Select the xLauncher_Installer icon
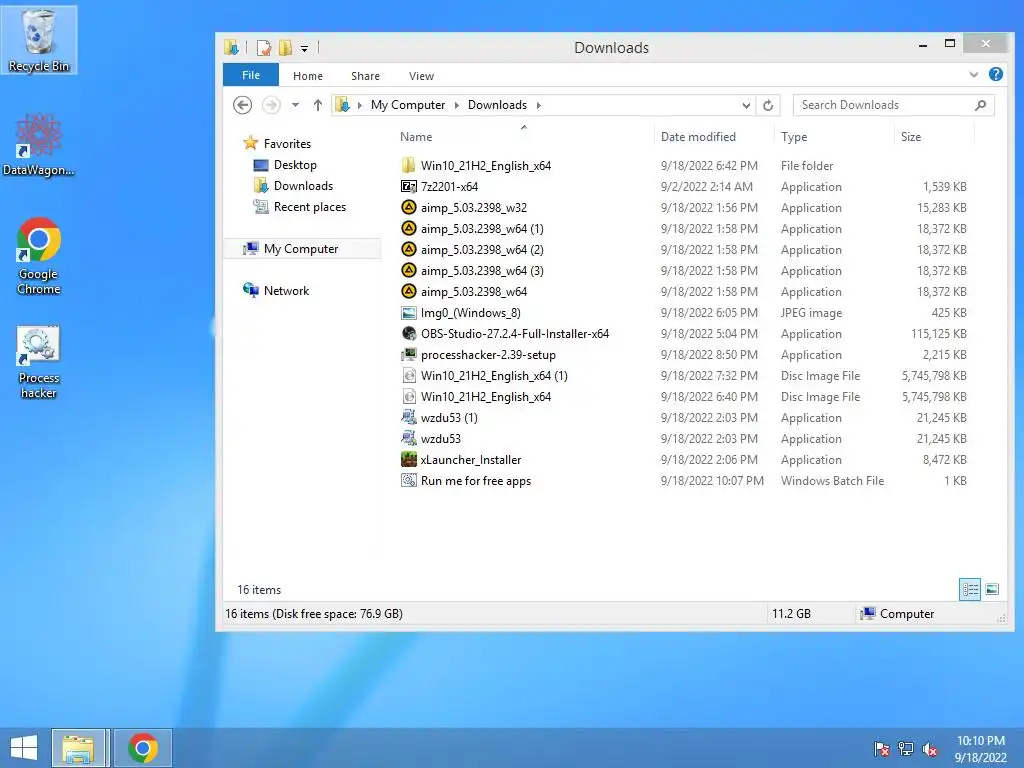This screenshot has height=768, width=1024. tap(408, 460)
